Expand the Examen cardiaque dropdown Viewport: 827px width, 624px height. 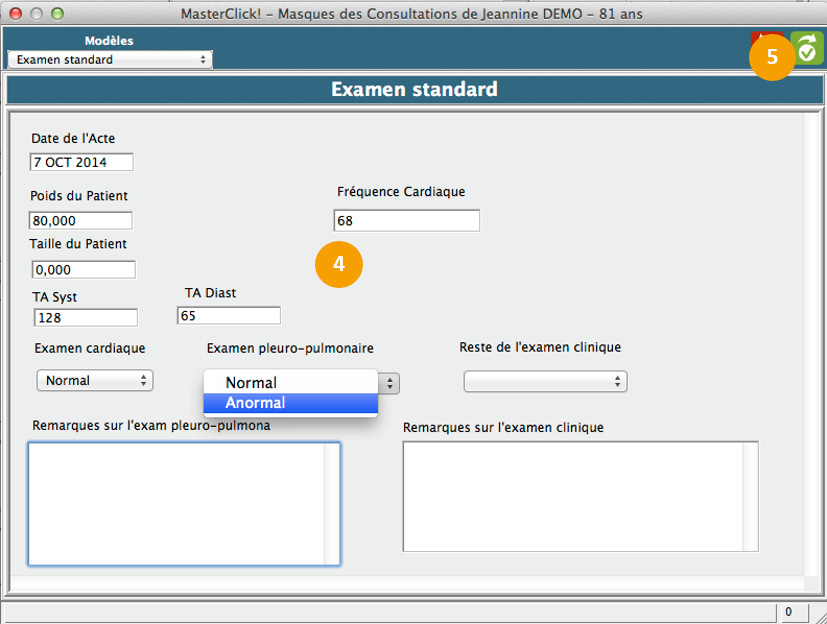(x=95, y=381)
